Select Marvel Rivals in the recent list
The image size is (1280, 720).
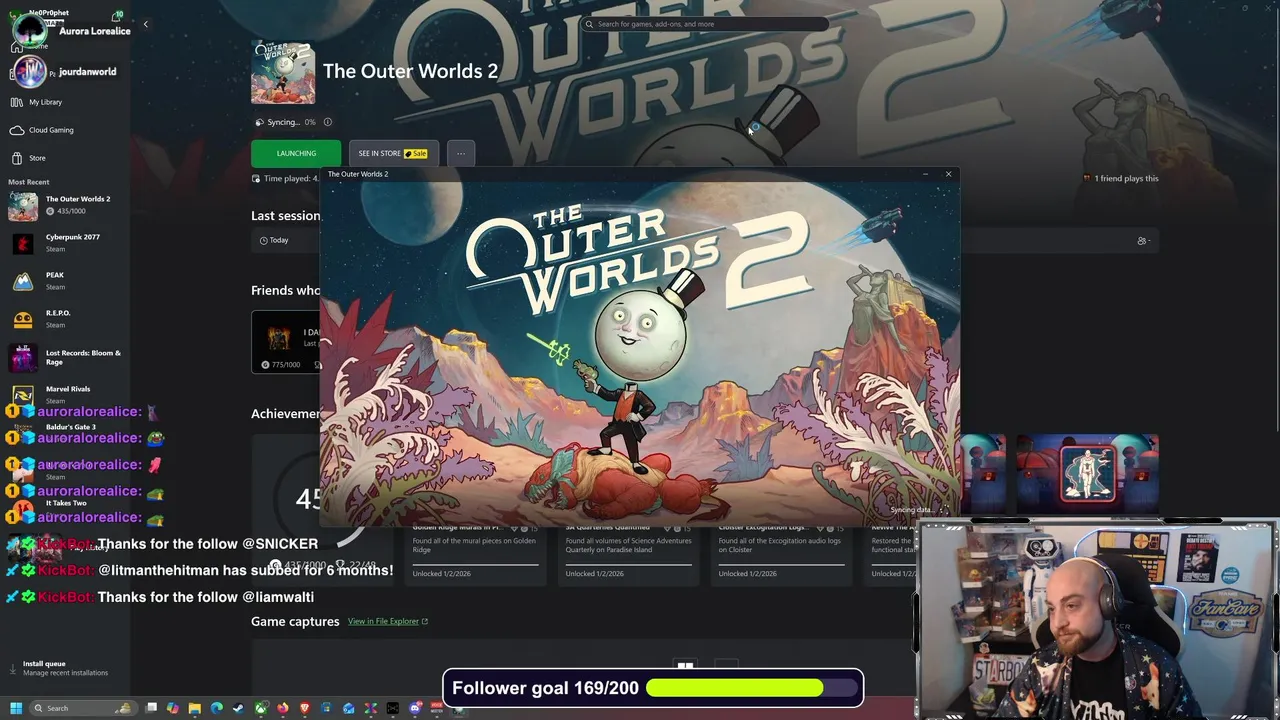click(x=66, y=394)
